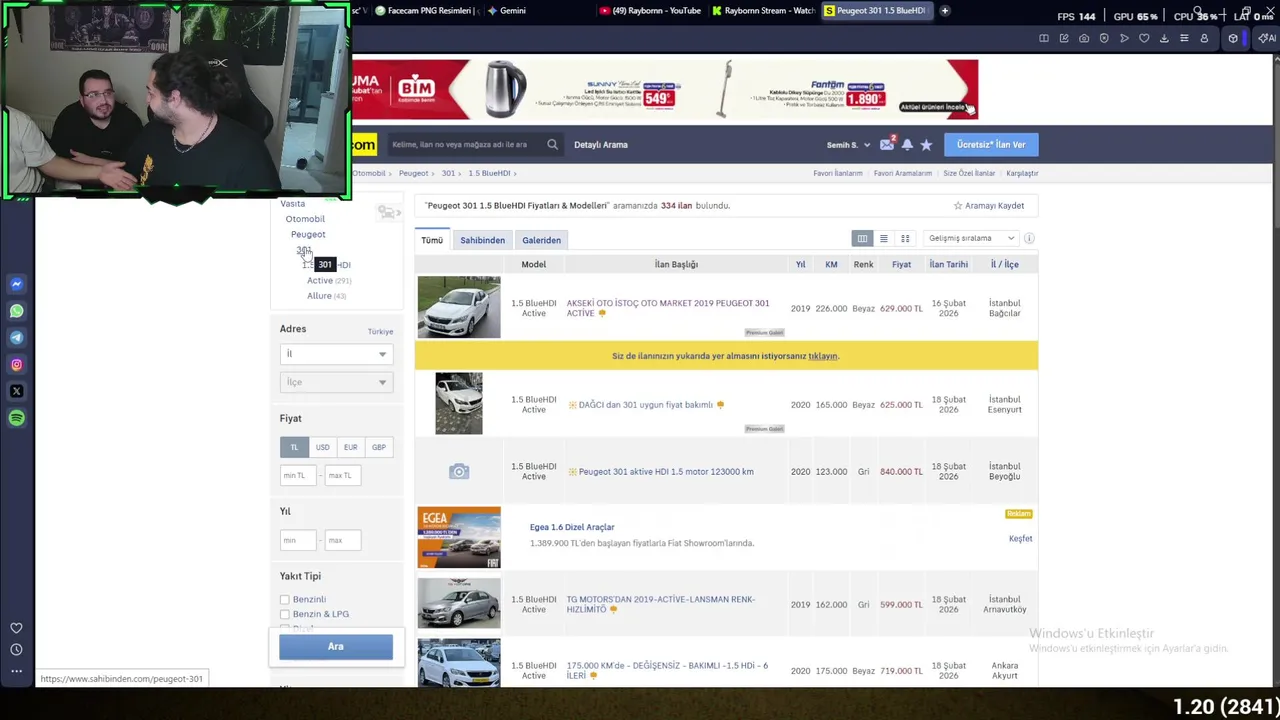The width and height of the screenshot is (1280, 720).
Task: Open new browser tab plus button
Action: pyautogui.click(x=944, y=11)
